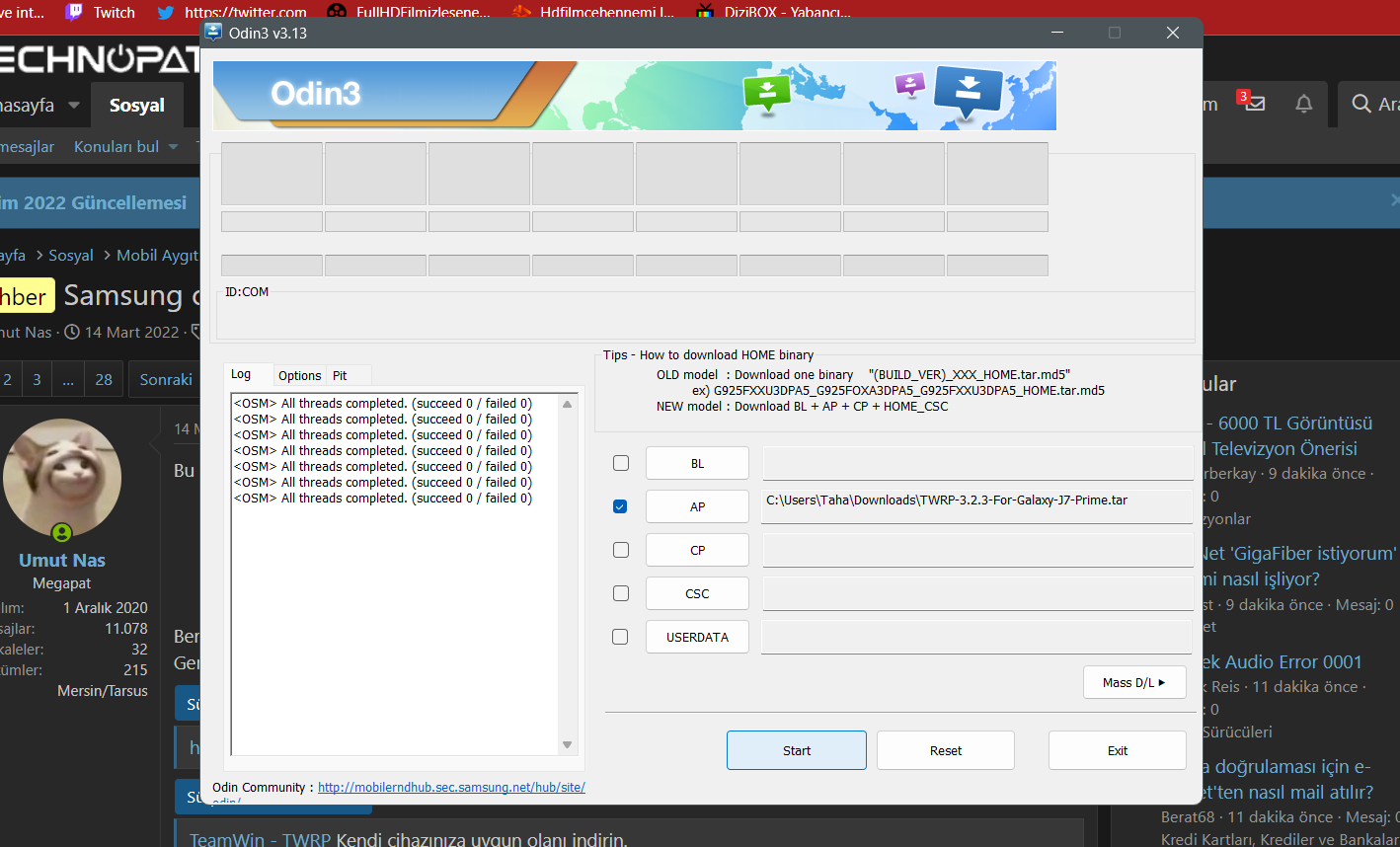This screenshot has width=1400, height=847.
Task: Go to page 2 of the thread
Action: (x=8, y=379)
